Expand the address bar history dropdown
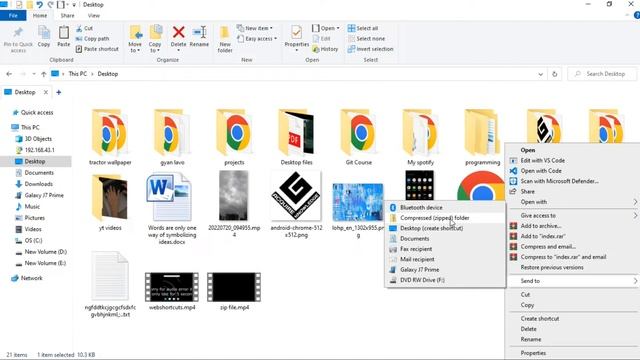This screenshot has width=640, height=360. point(540,74)
